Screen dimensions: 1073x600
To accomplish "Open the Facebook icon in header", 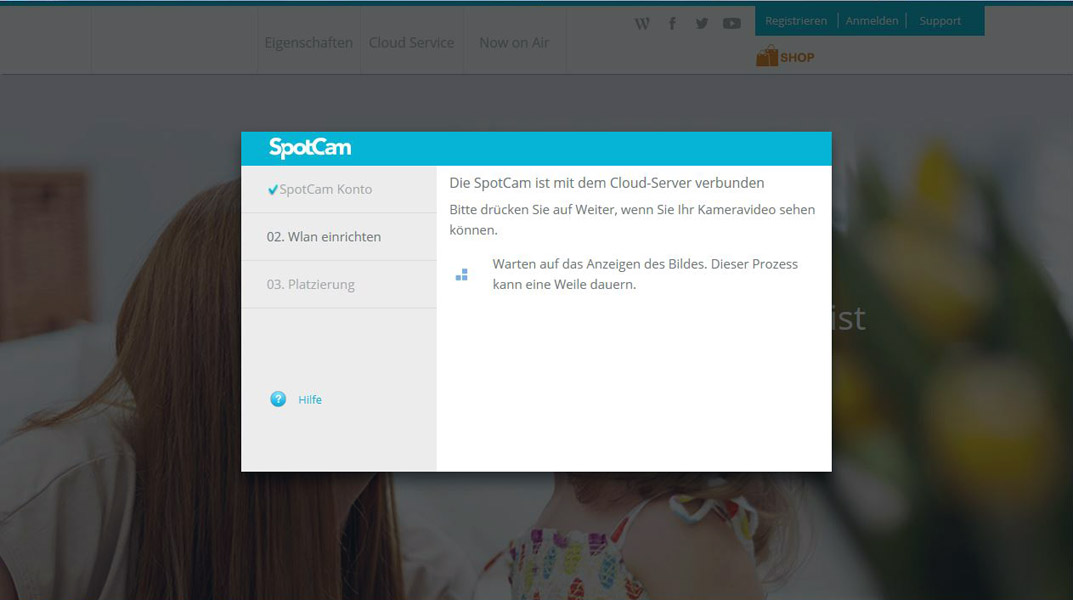I will 672,24.
